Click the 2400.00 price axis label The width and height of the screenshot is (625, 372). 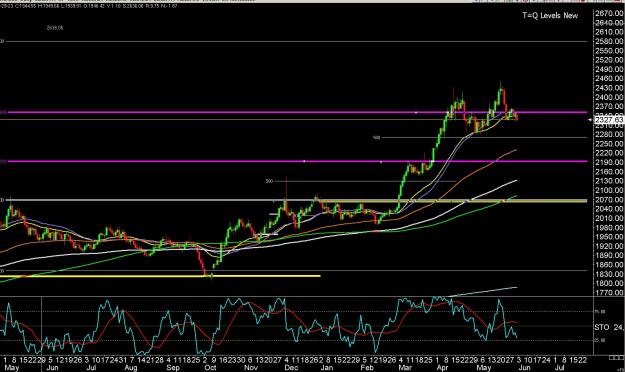pos(609,97)
